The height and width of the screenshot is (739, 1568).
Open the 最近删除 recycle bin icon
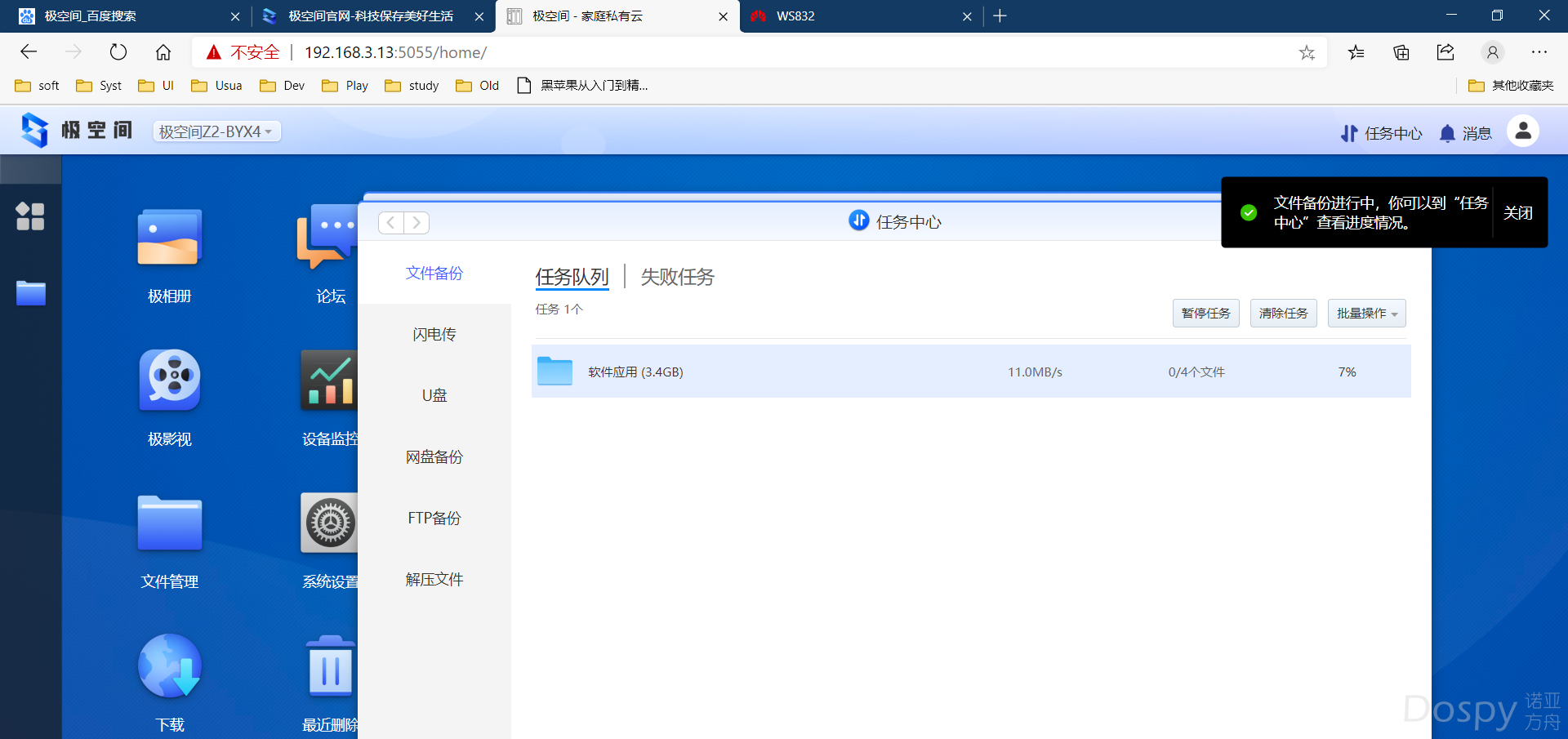tap(330, 666)
